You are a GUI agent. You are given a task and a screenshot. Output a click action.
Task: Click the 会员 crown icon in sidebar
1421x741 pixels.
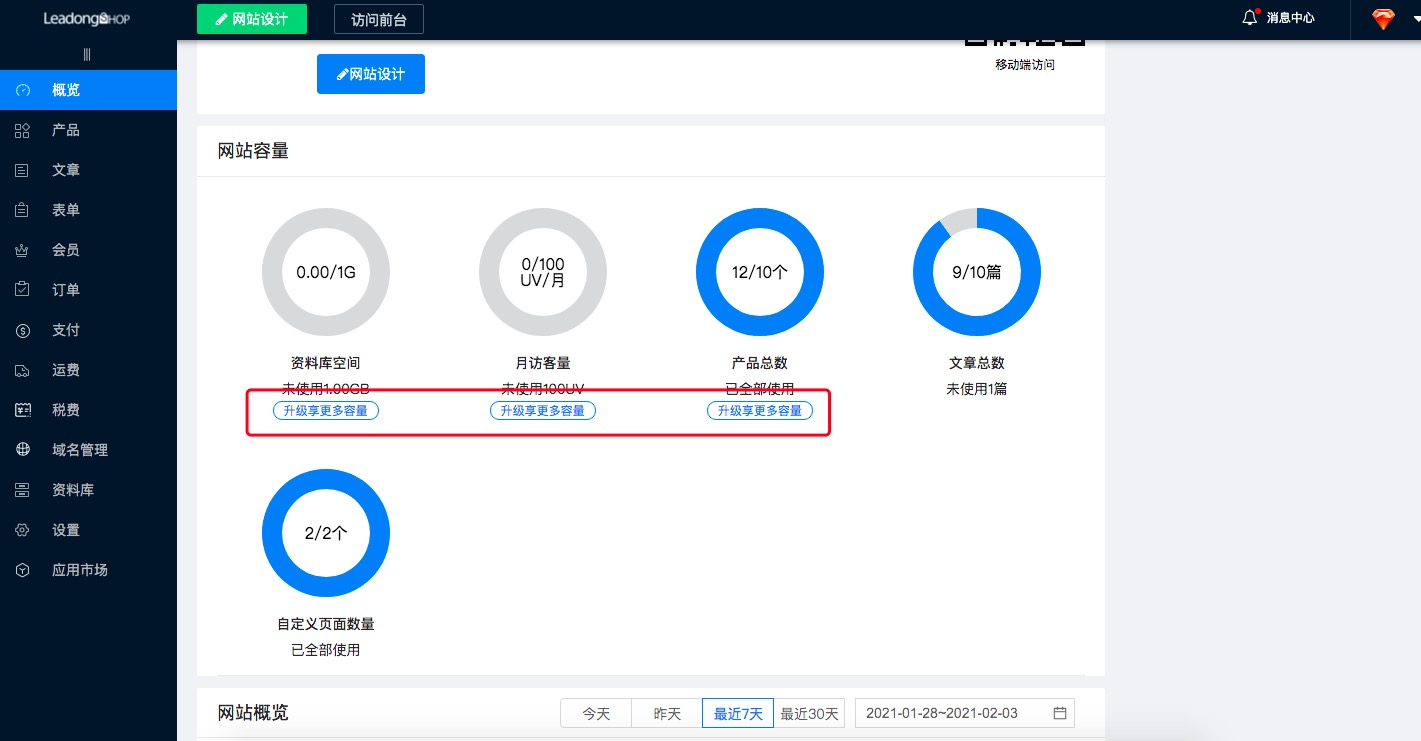click(x=22, y=250)
